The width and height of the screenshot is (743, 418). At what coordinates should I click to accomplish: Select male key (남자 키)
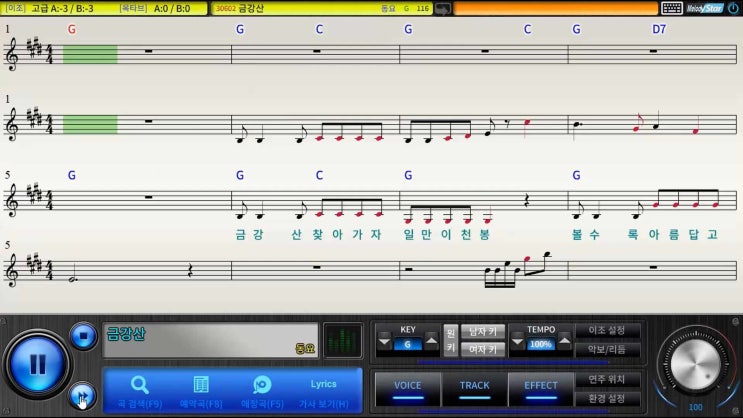(x=483, y=332)
